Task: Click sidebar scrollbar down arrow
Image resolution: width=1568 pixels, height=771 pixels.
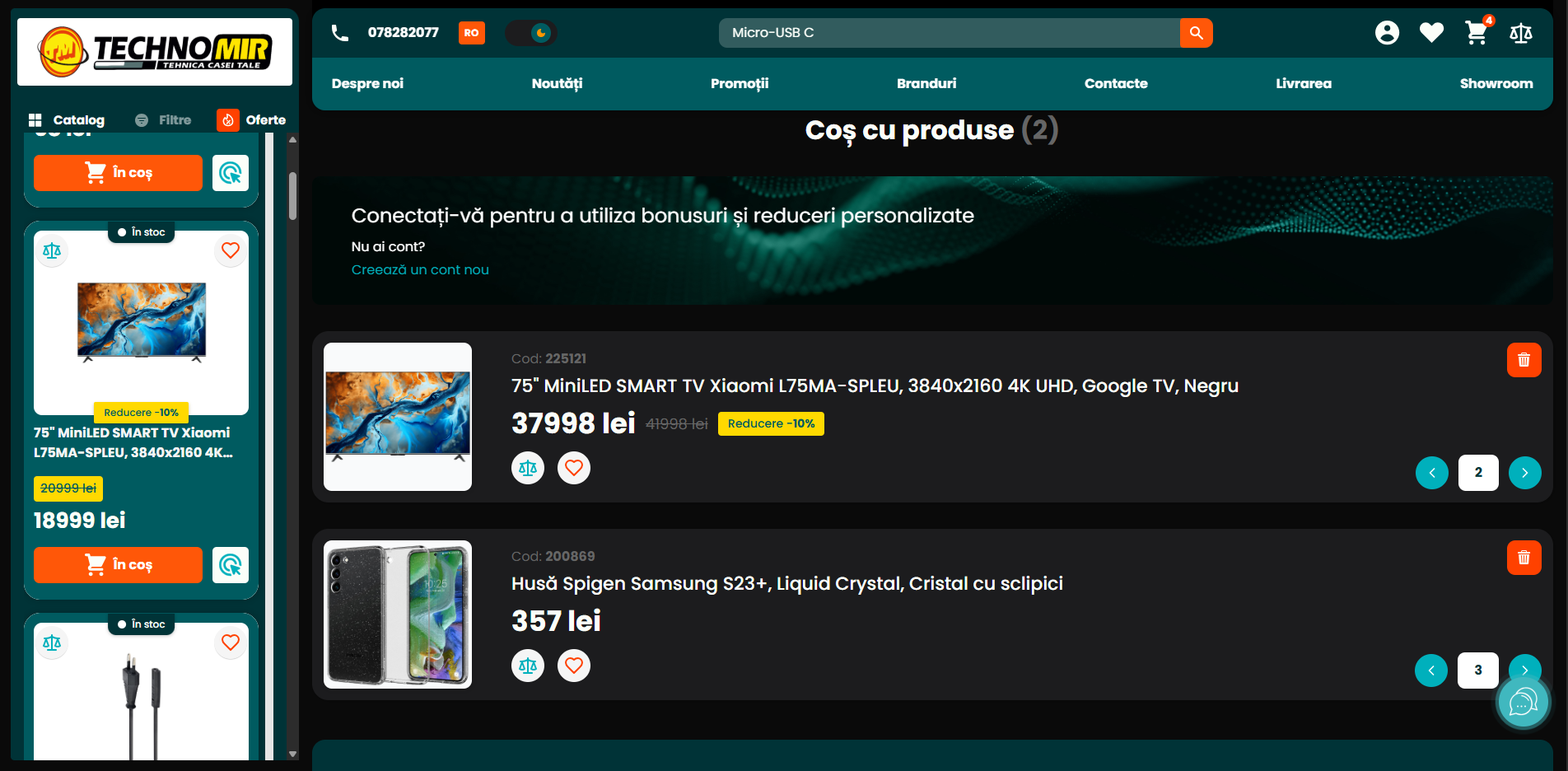Action: click(292, 754)
